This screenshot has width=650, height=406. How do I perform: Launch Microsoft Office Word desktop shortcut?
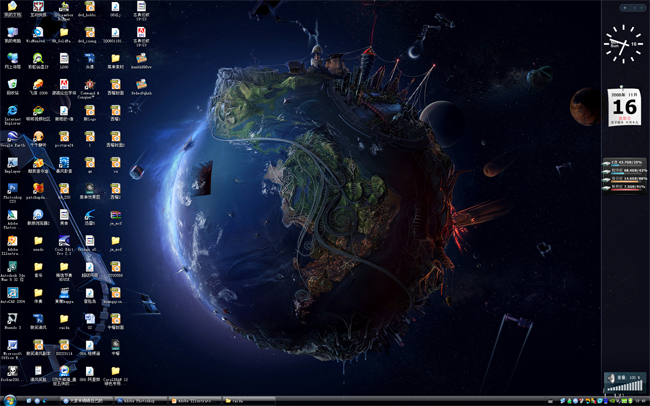point(12,344)
